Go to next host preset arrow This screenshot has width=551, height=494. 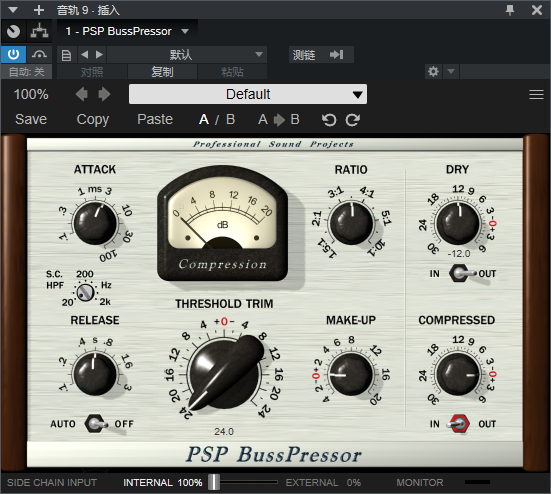click(x=99, y=54)
